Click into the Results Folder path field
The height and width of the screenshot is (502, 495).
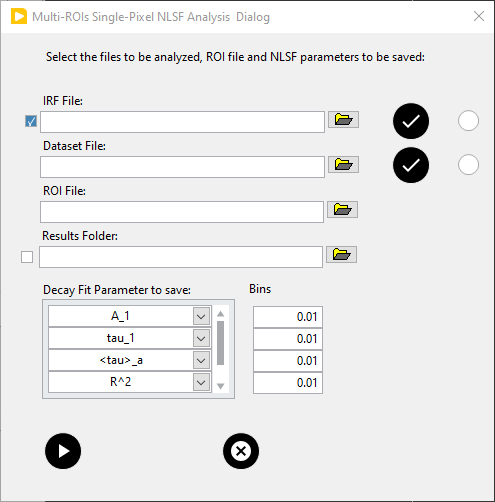[181, 257]
